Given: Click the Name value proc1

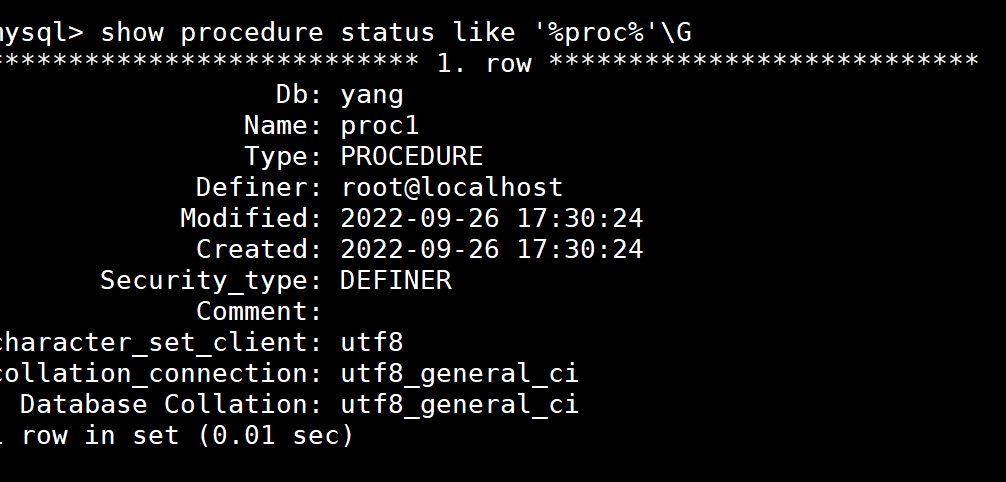Looking at the screenshot, I should tap(380, 125).
